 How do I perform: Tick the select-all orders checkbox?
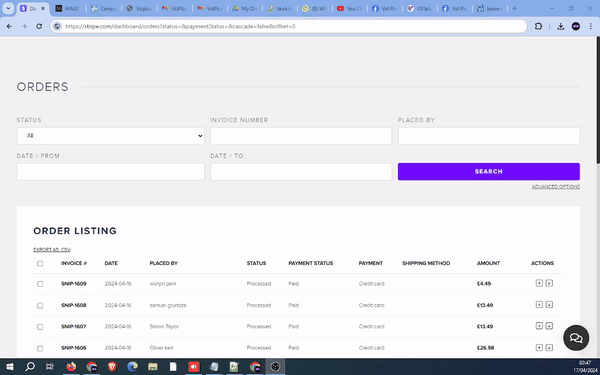point(40,263)
